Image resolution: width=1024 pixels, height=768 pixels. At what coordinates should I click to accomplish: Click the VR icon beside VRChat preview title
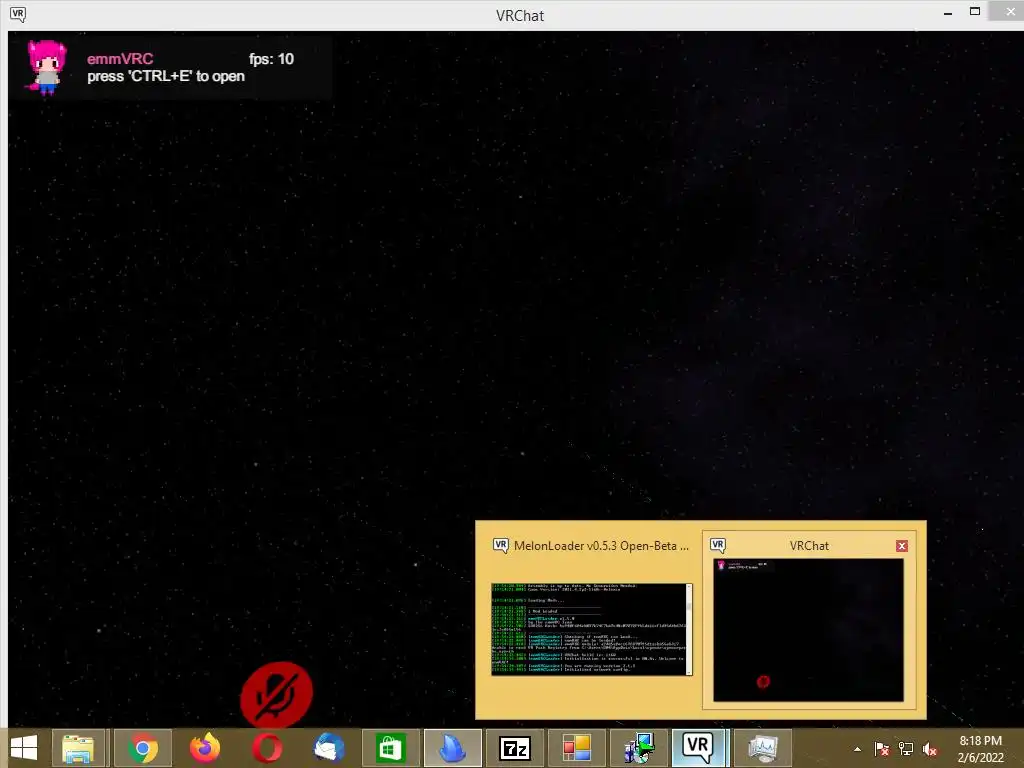718,545
